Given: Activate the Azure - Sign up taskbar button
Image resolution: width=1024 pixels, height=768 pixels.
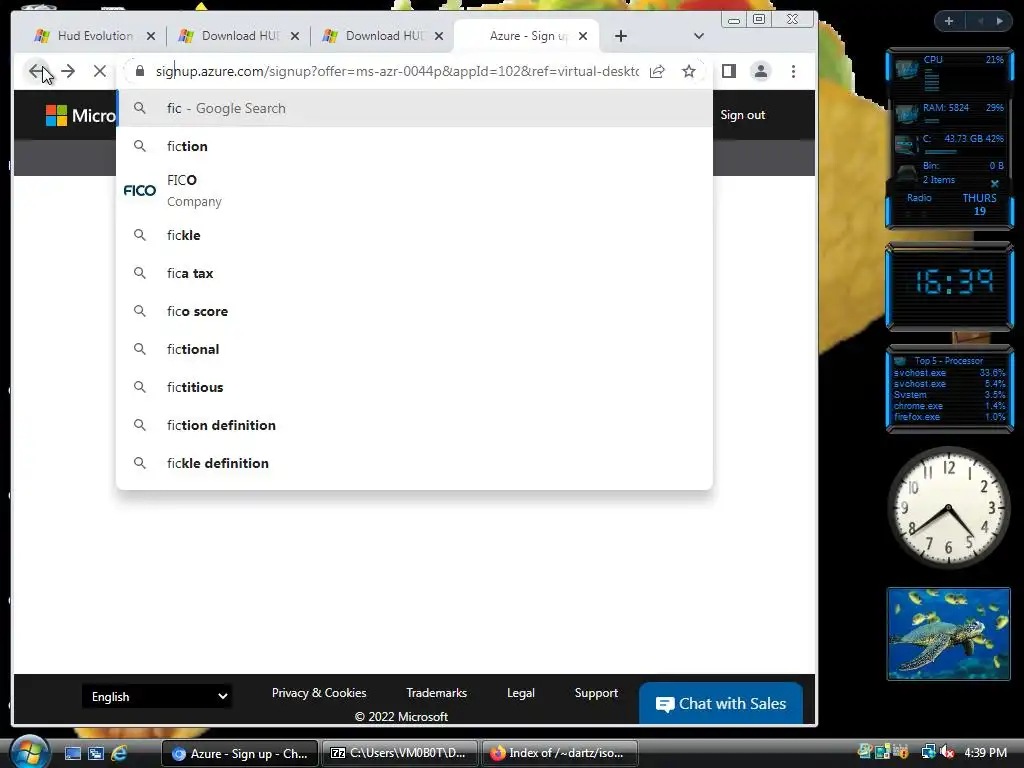Looking at the screenshot, I should pos(240,753).
